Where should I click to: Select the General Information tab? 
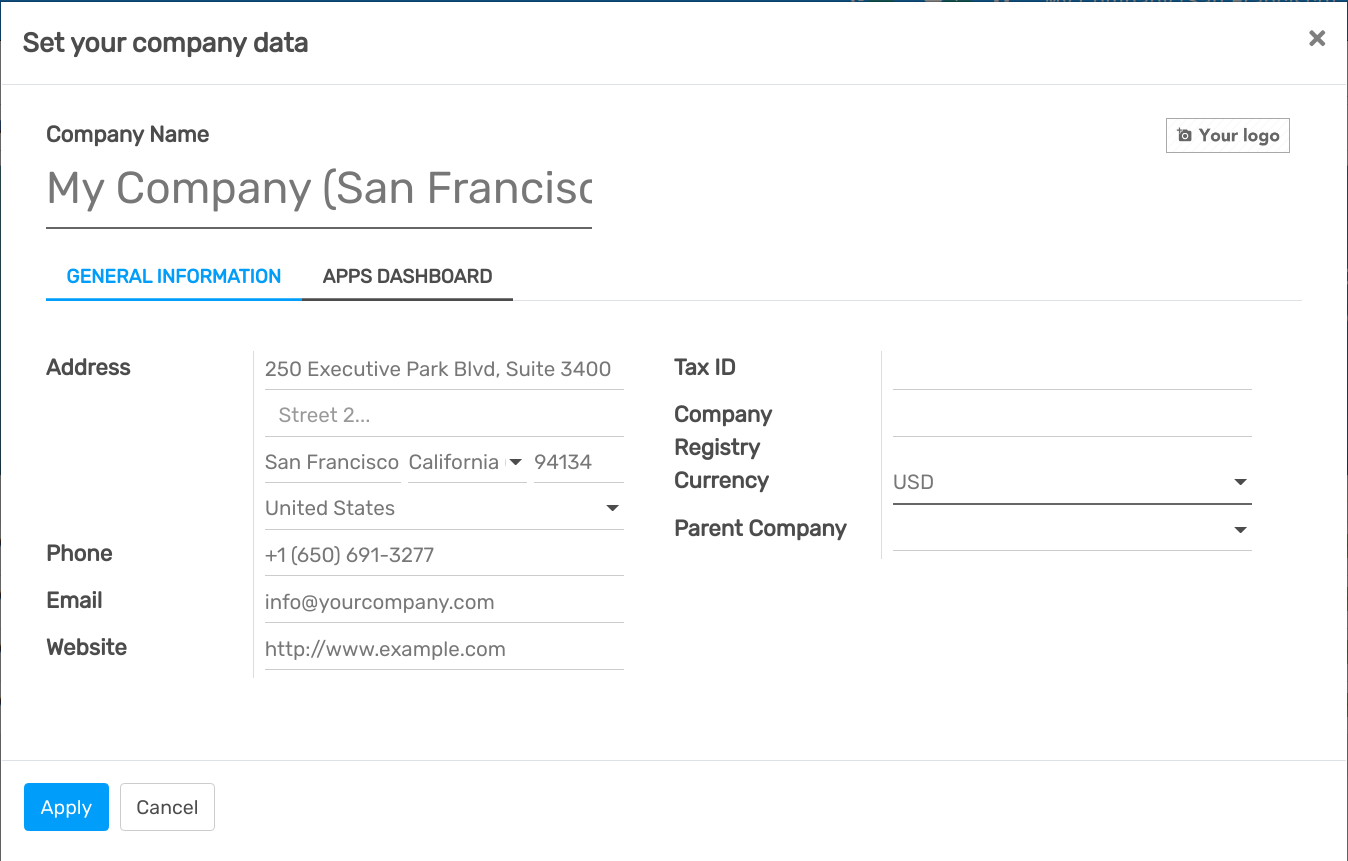pos(172,276)
